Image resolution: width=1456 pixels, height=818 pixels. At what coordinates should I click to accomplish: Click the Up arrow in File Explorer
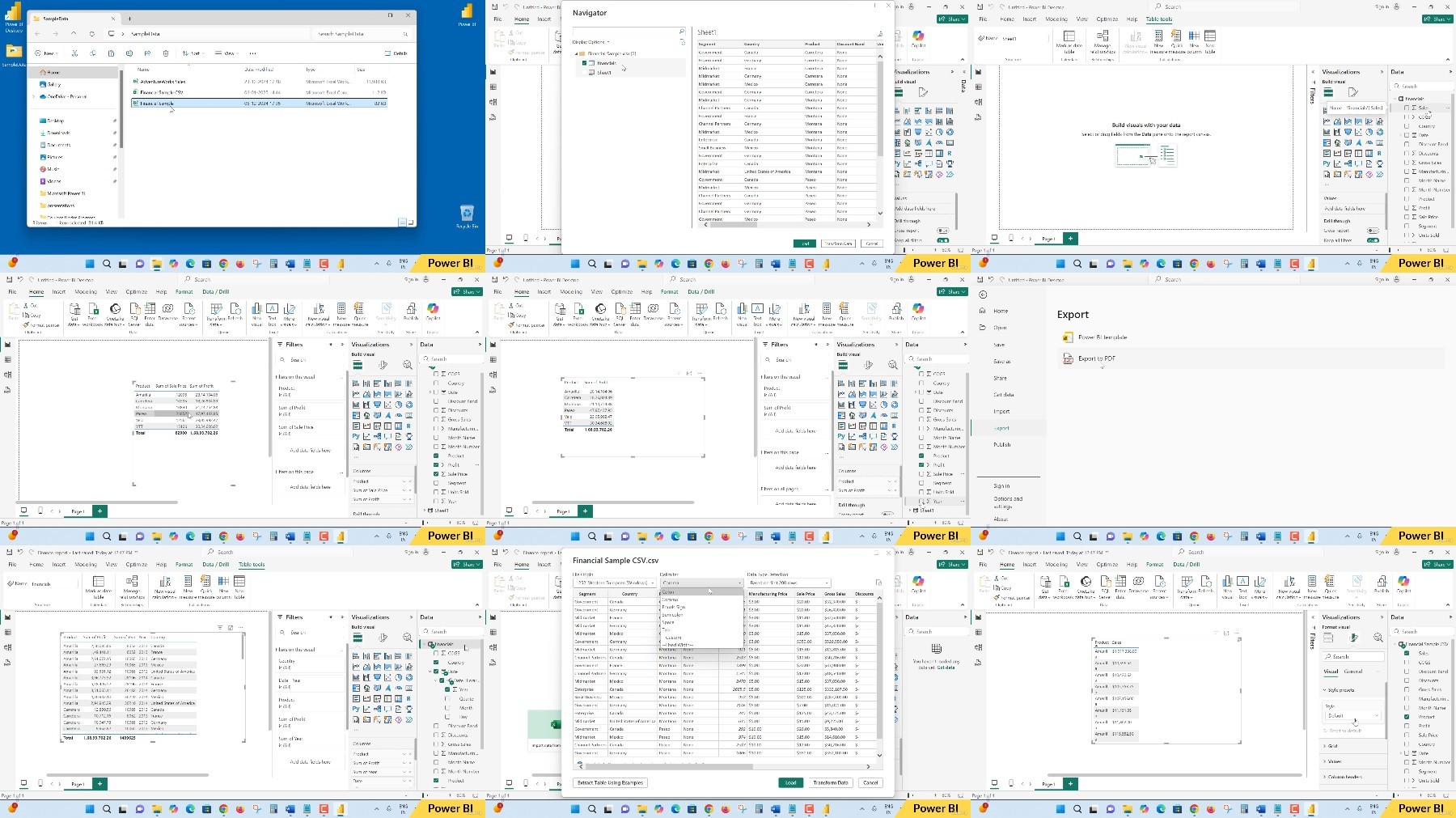click(x=74, y=34)
